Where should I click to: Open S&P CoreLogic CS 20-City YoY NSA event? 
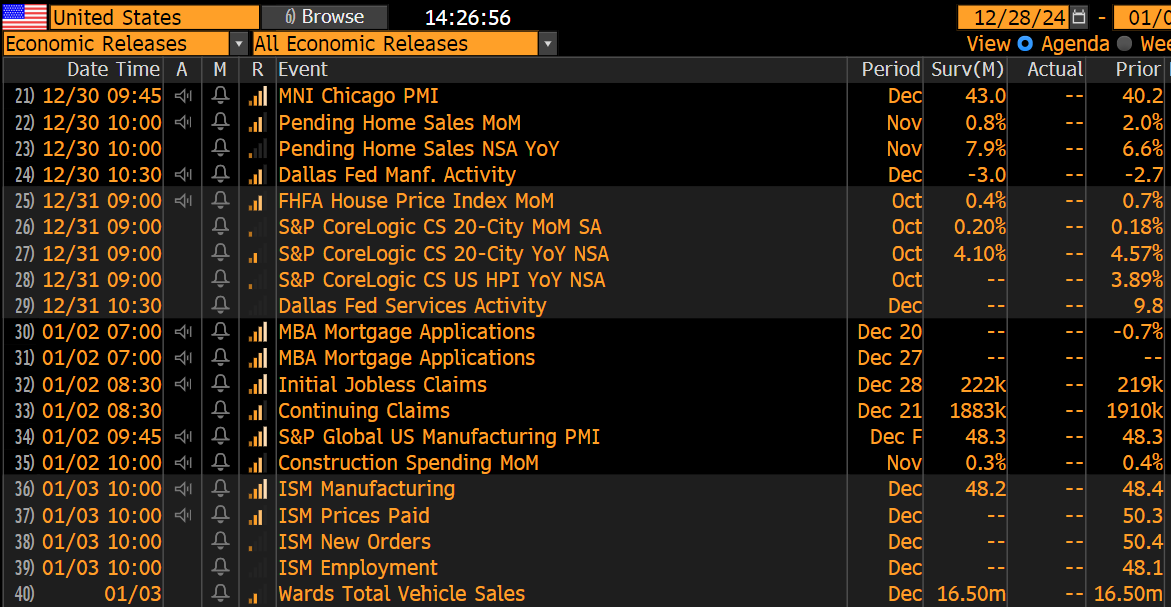click(x=444, y=254)
